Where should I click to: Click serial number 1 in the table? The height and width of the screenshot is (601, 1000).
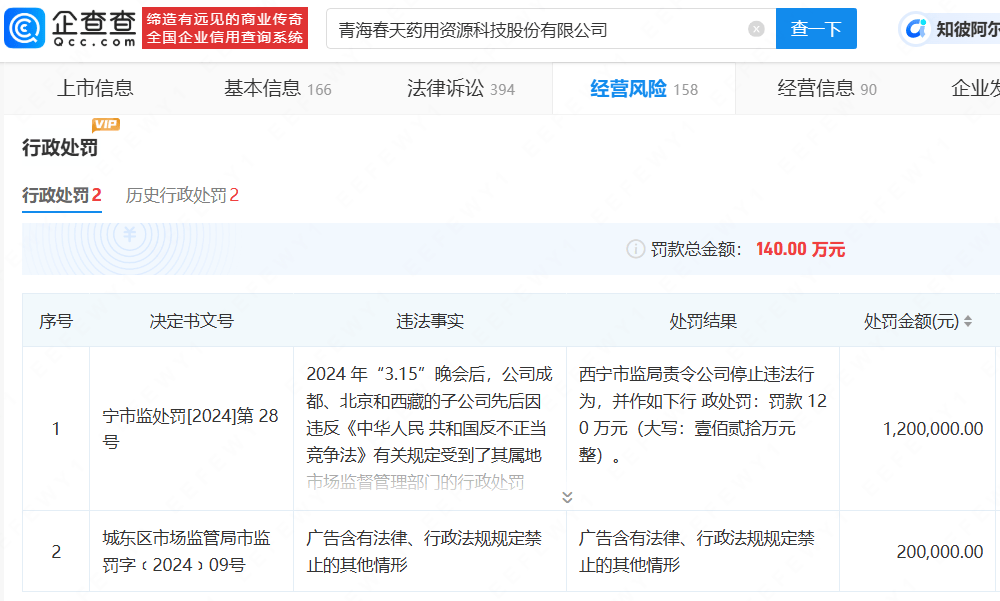pyautogui.click(x=56, y=429)
